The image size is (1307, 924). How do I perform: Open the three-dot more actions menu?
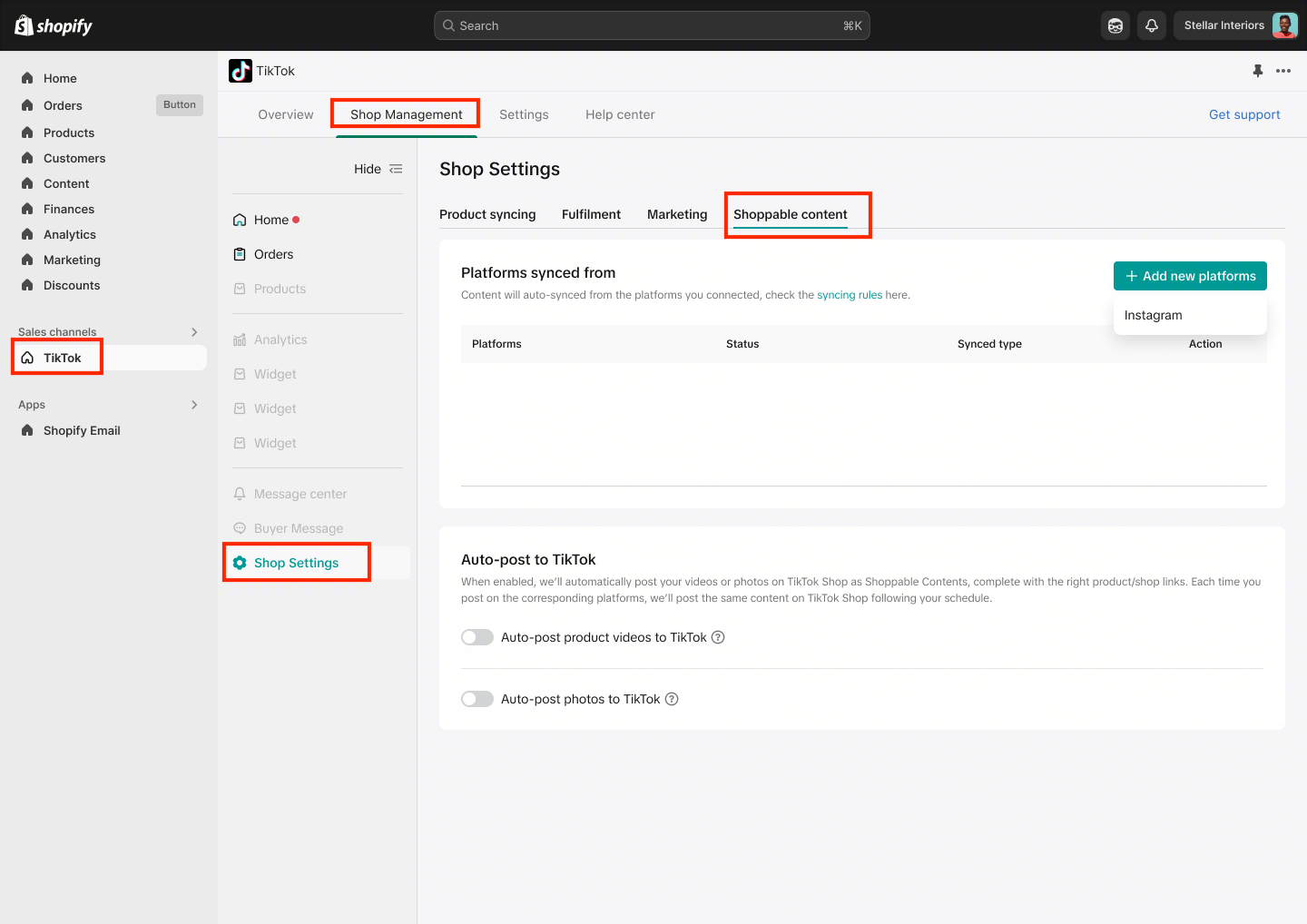coord(1283,71)
